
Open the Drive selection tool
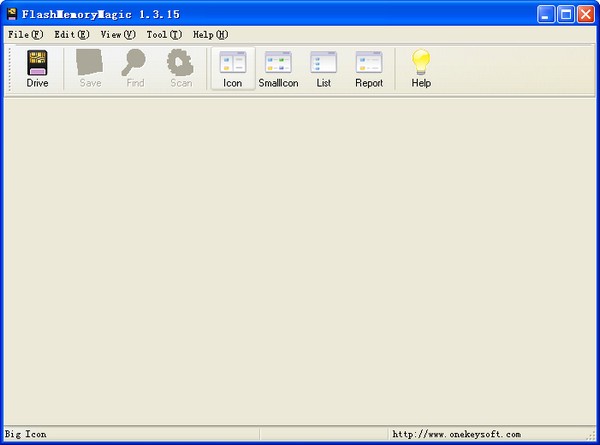coord(37,68)
